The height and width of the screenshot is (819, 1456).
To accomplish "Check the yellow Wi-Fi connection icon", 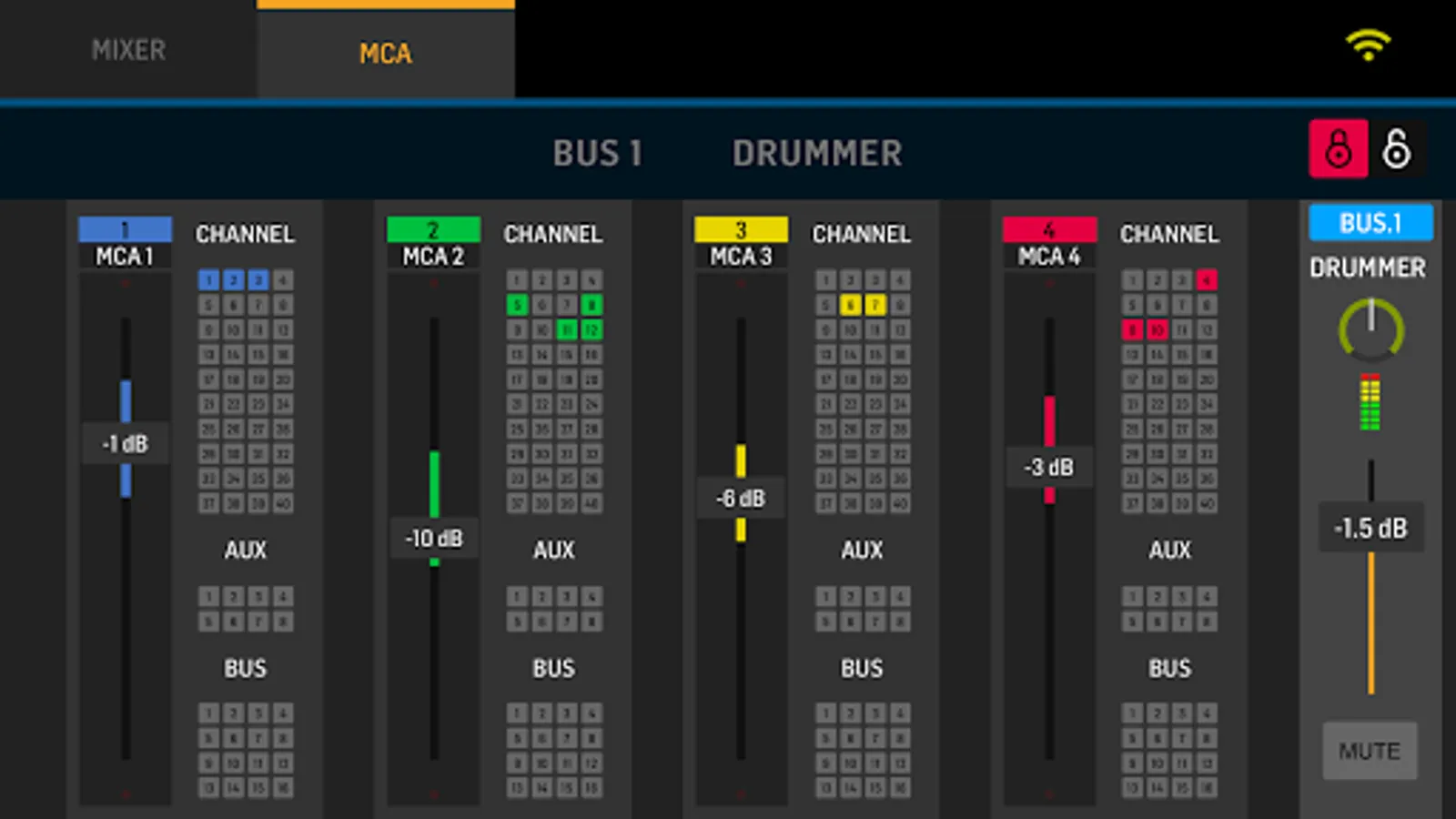I will (1369, 45).
